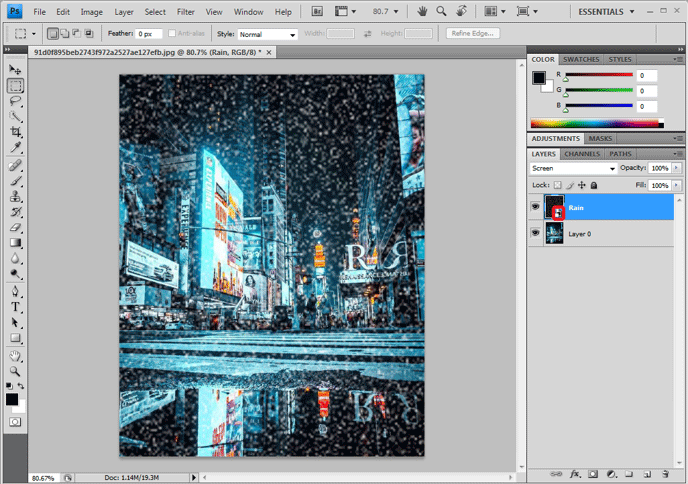688x484 pixels.
Task: Select the Crop tool
Action: 15,132
